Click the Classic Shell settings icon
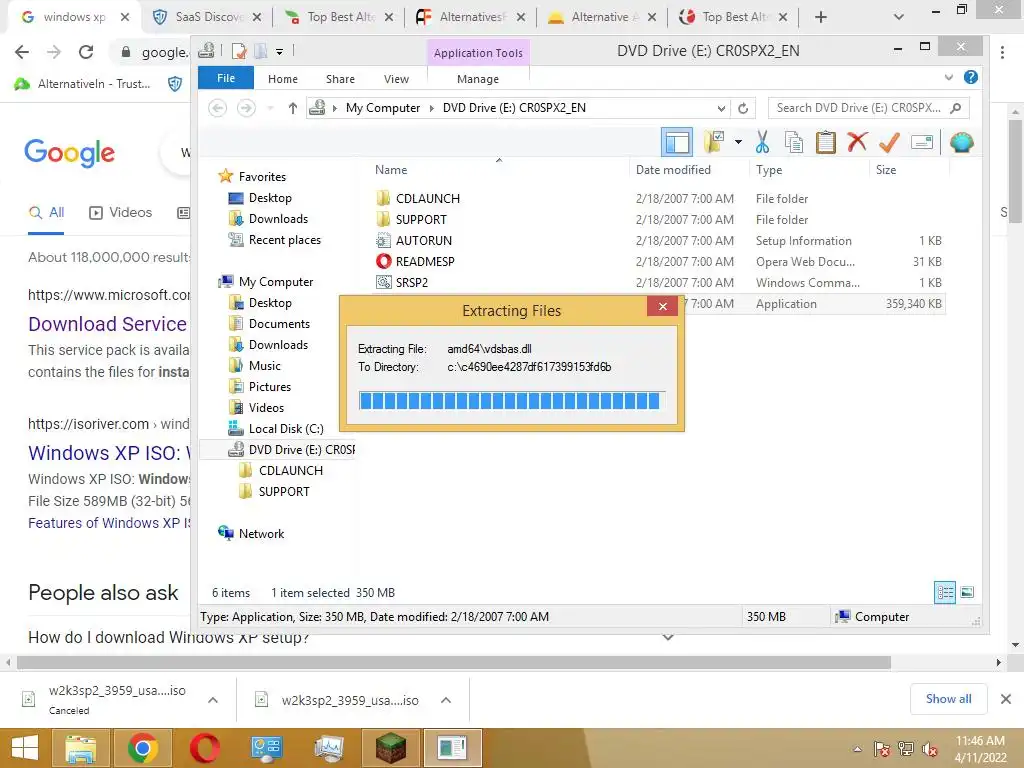The width and height of the screenshot is (1024, 768). pyautogui.click(x=961, y=142)
